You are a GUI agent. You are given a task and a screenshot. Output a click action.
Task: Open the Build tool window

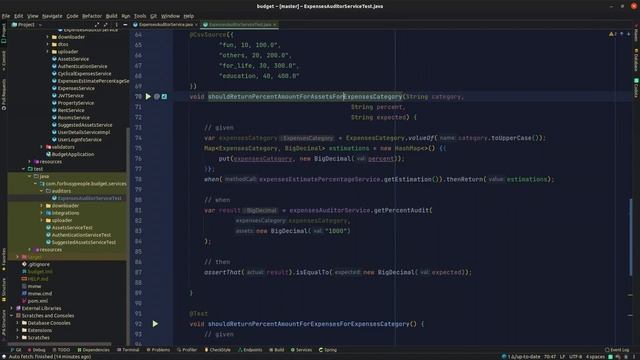click(x=277, y=350)
